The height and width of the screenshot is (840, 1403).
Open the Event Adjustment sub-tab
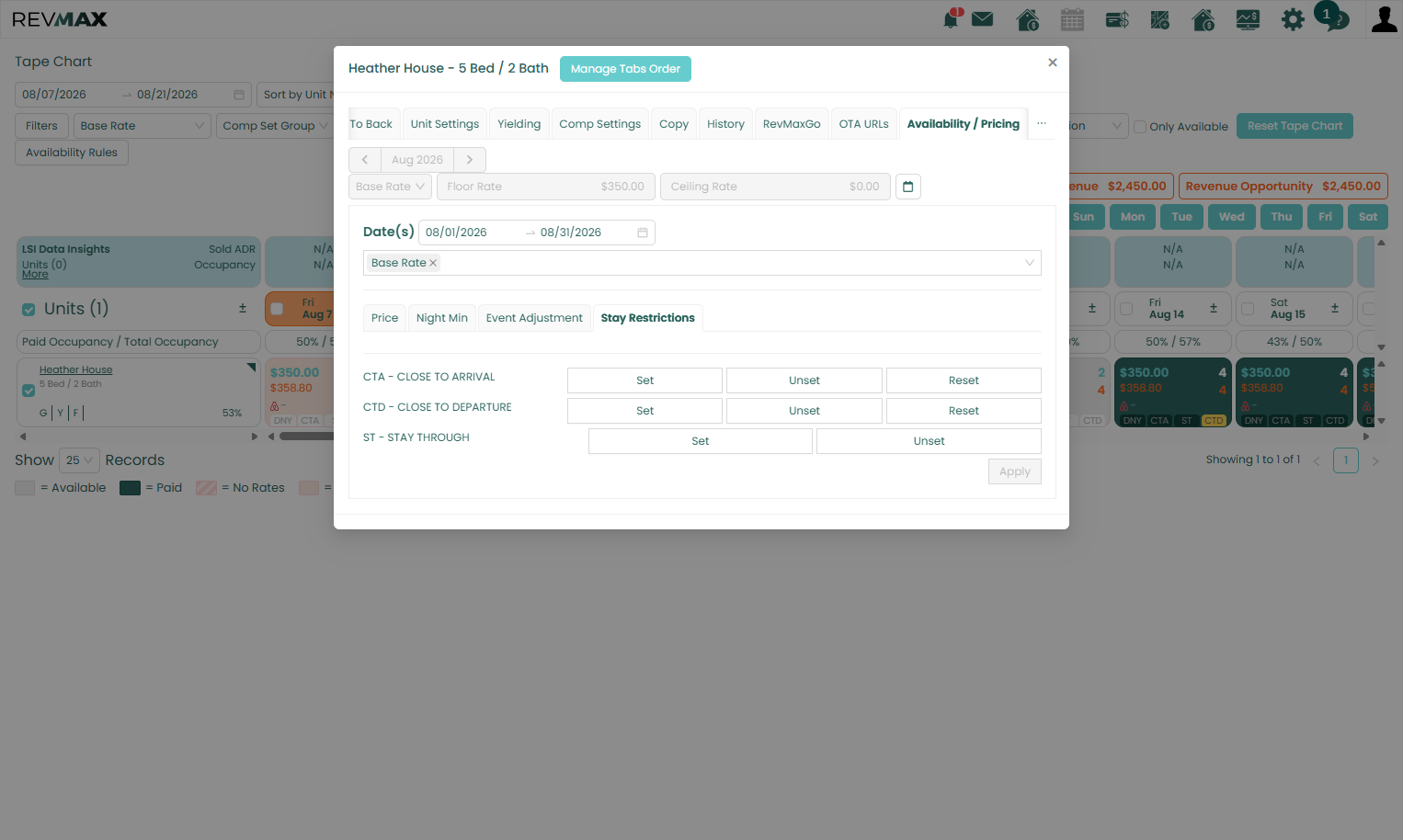[x=534, y=318]
